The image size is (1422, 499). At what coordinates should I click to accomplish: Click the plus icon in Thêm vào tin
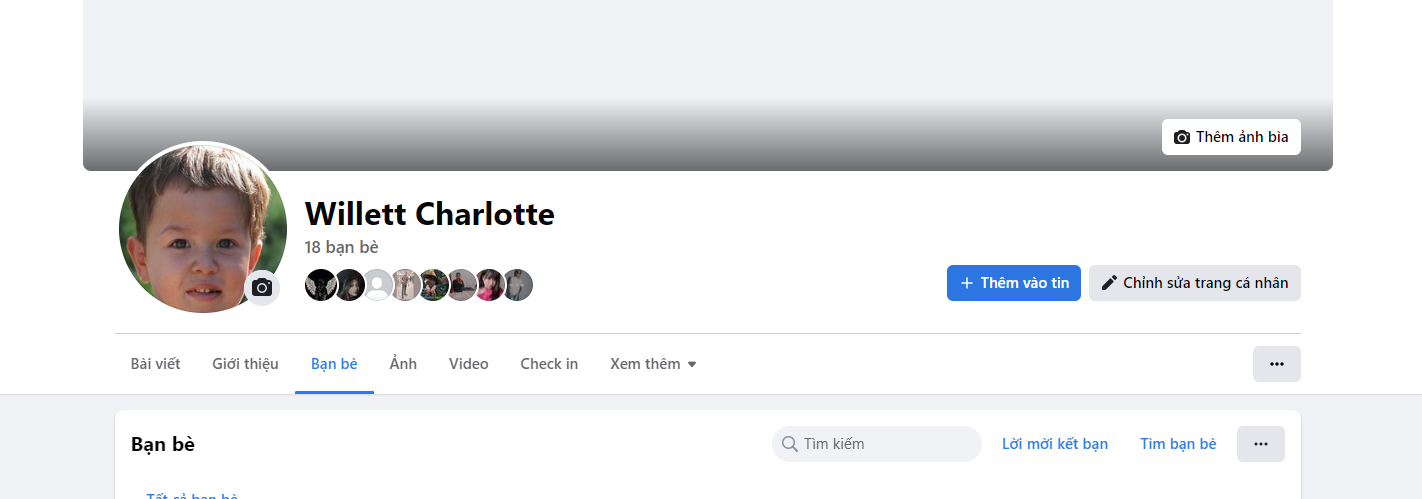pyautogui.click(x=967, y=283)
